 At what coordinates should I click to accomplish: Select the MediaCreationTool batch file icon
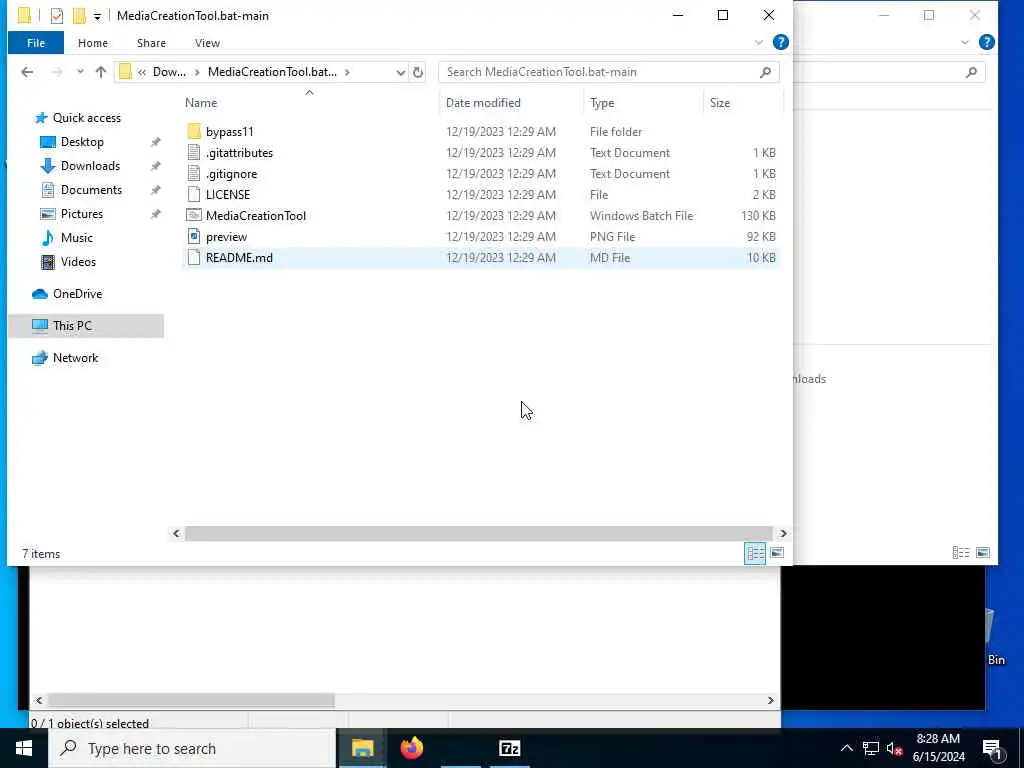pos(194,215)
